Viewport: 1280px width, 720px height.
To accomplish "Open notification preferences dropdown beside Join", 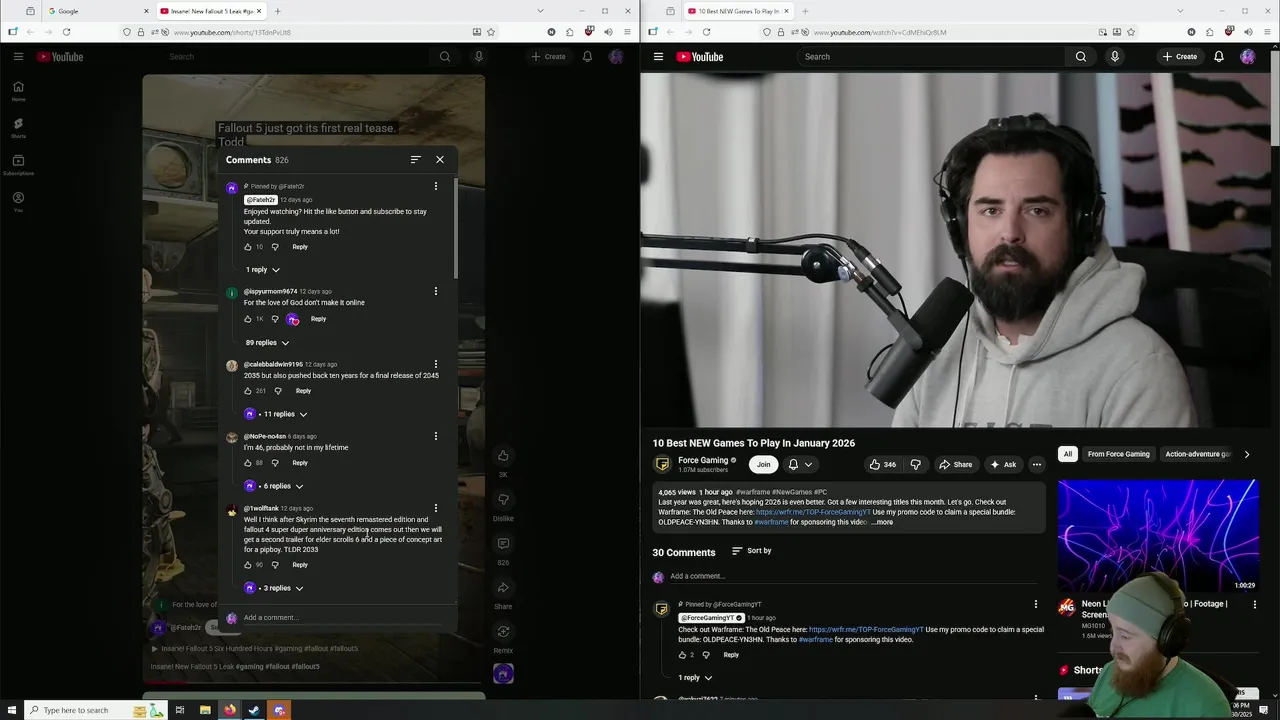I will 800,464.
